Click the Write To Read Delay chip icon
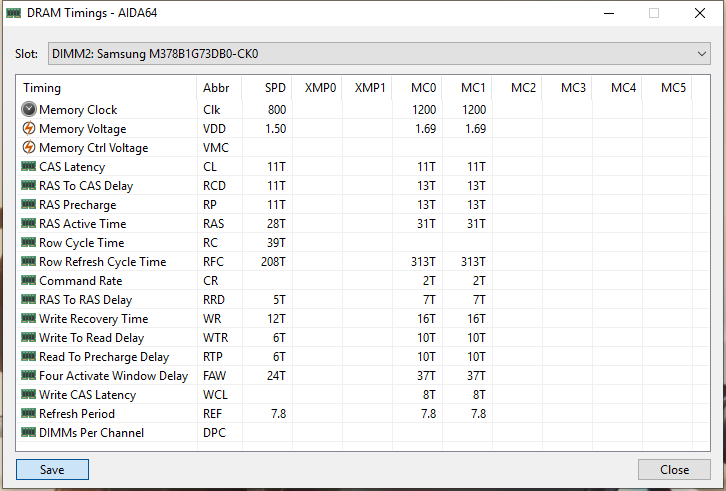The image size is (726, 491). (29, 337)
